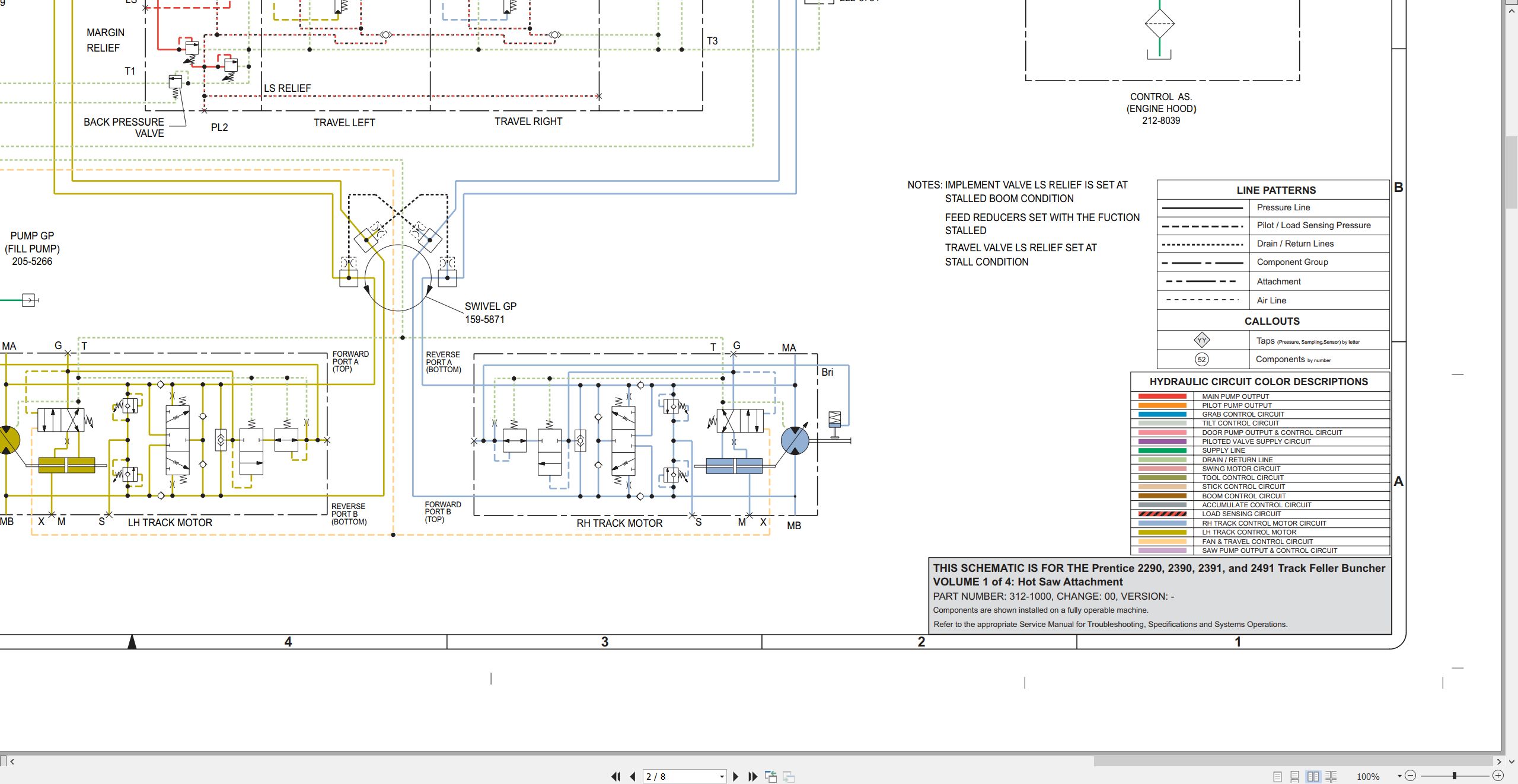Click the horizontal scrollbar thumb
This screenshot has width=1518, height=784.
click(x=1293, y=761)
